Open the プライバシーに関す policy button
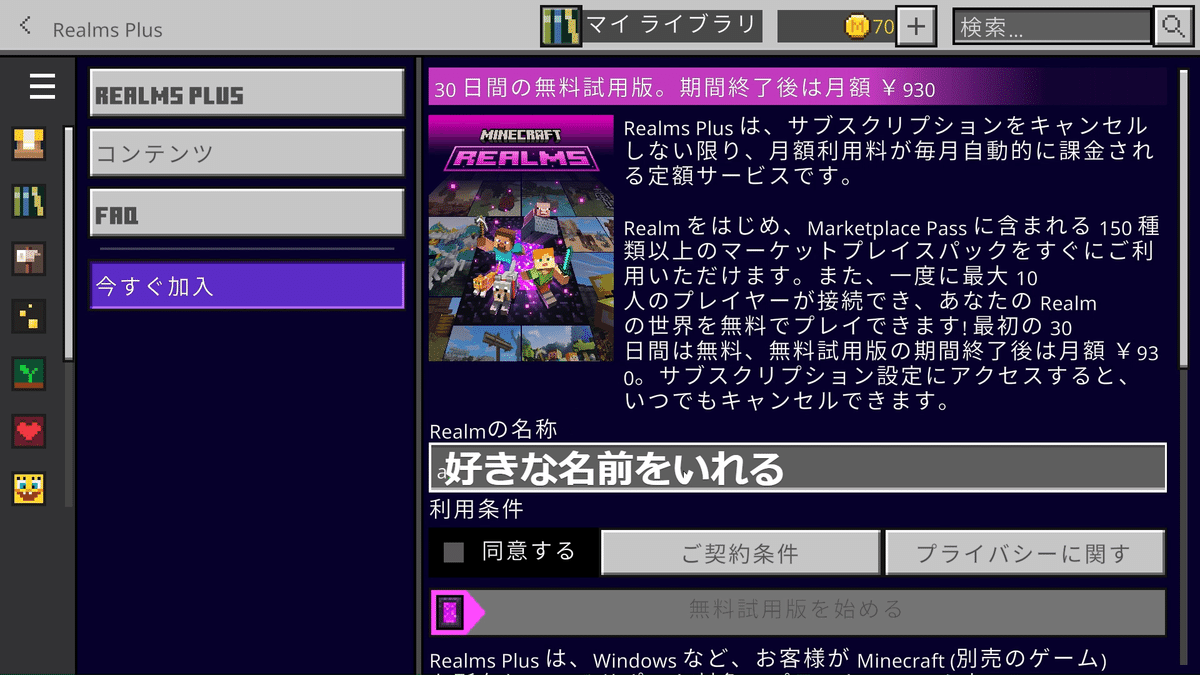This screenshot has width=1200, height=675. 1025,553
